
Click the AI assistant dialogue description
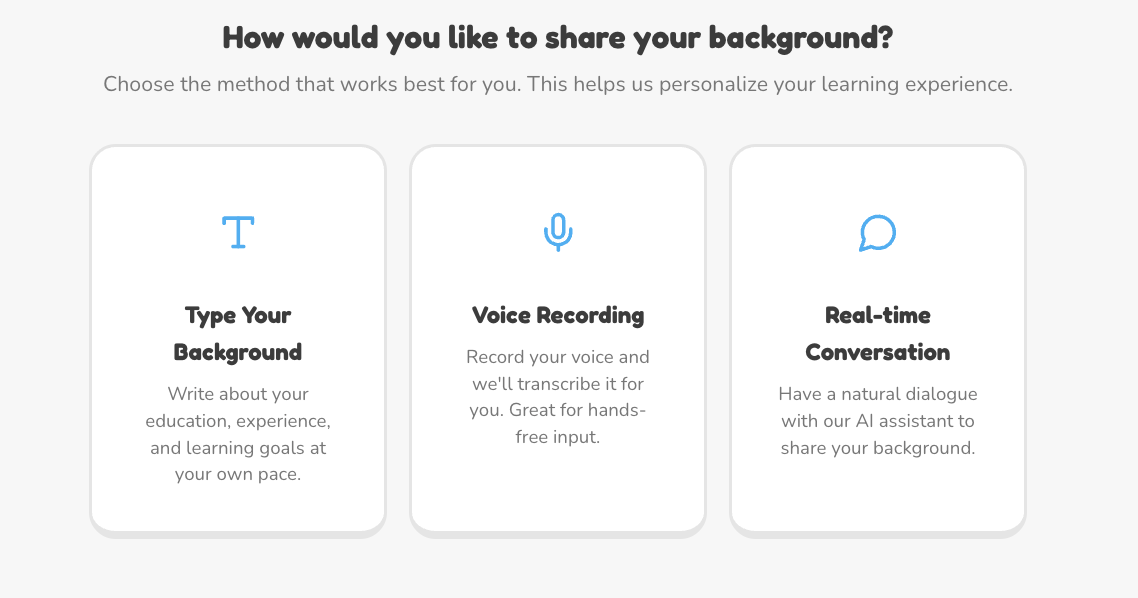877,421
